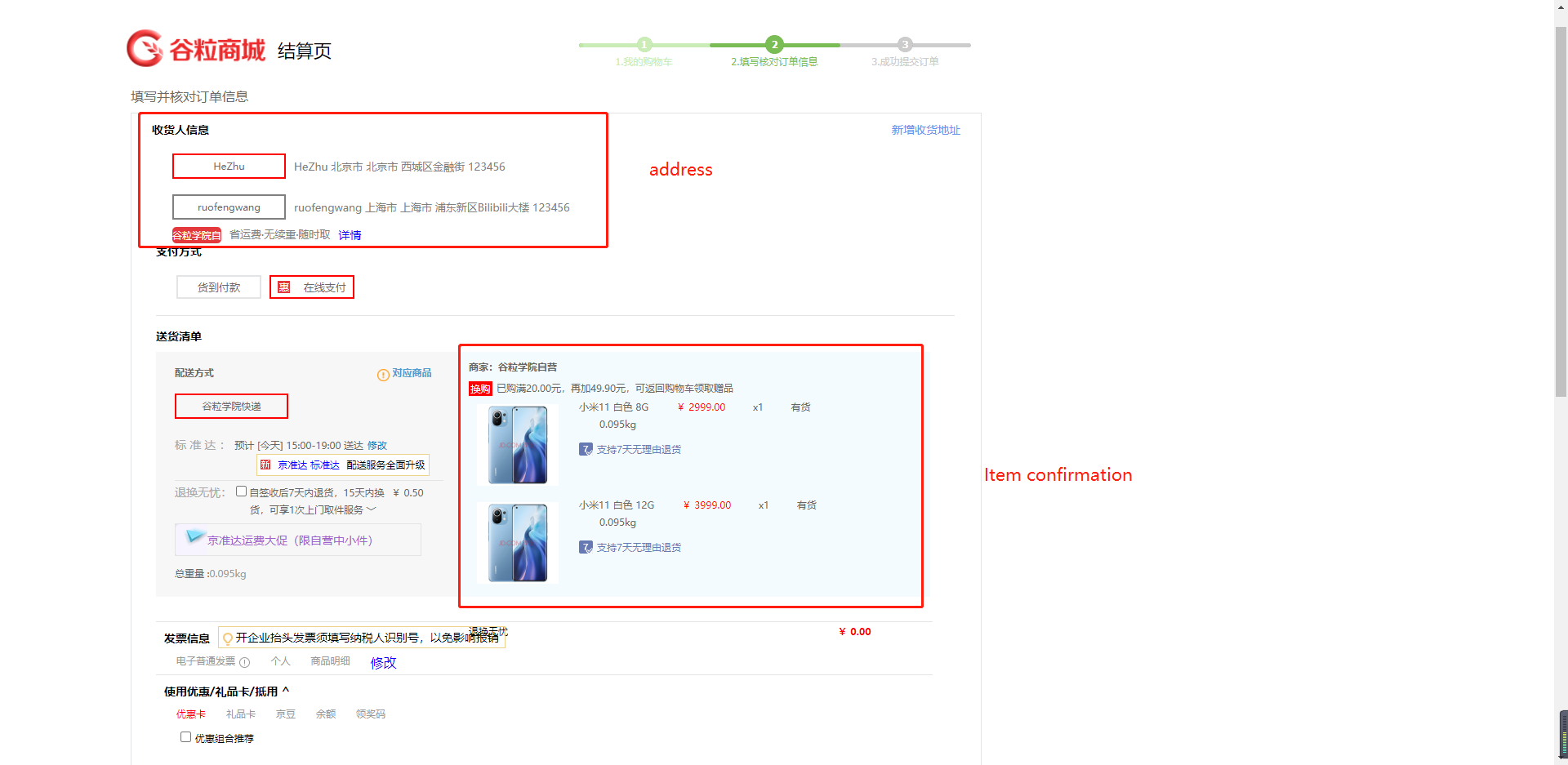Image resolution: width=1568 pixels, height=765 pixels.
Task: Open 京准达 link
Action: tap(292, 465)
